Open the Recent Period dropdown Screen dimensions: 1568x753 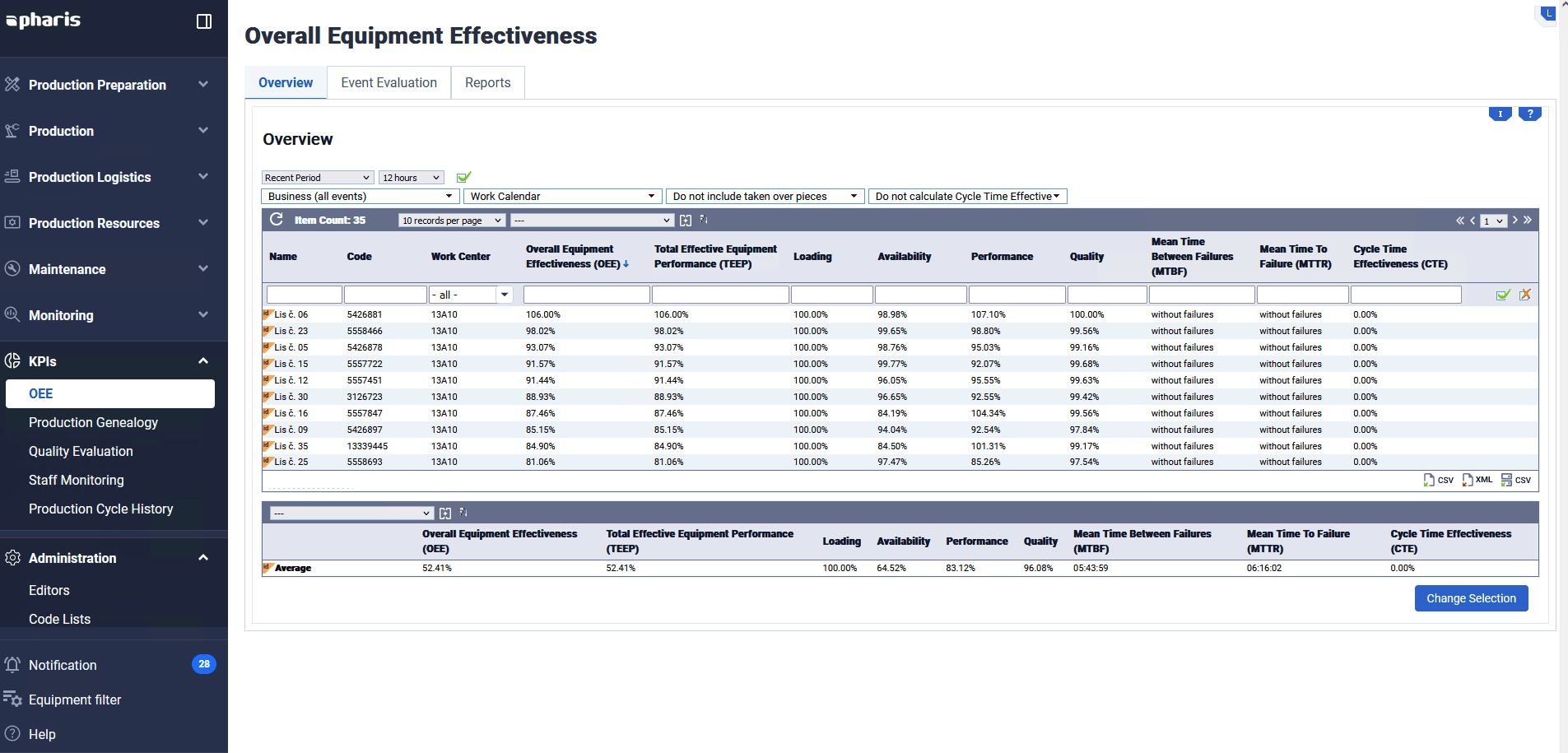point(318,178)
